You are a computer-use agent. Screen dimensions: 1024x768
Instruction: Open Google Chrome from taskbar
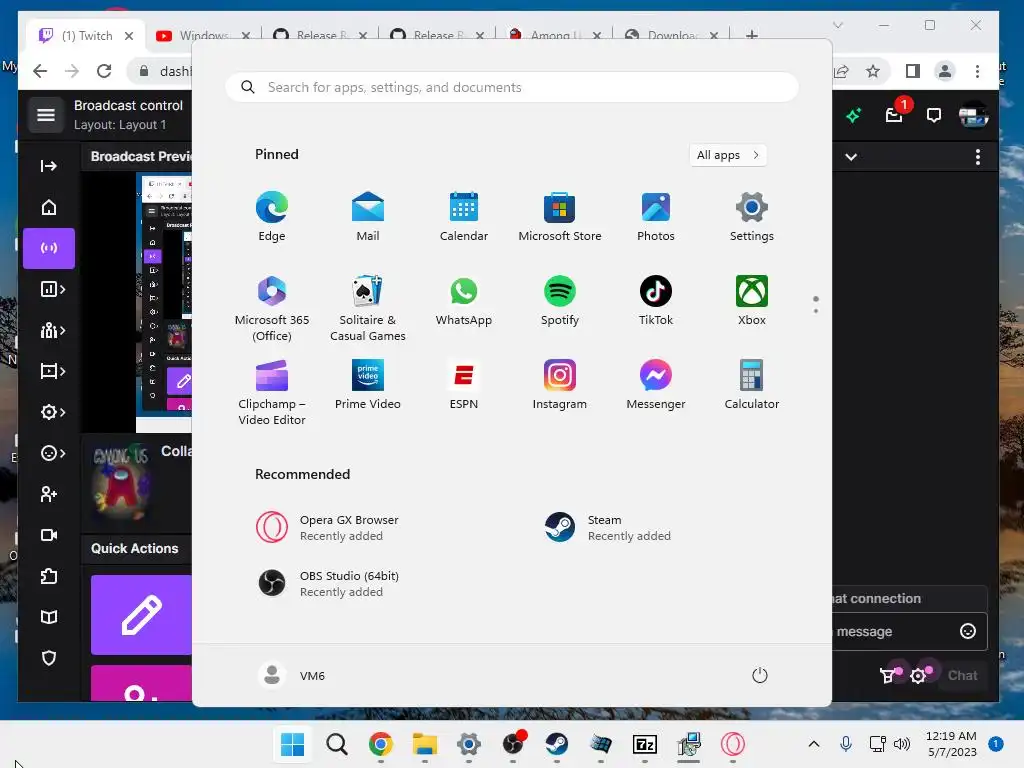(381, 744)
